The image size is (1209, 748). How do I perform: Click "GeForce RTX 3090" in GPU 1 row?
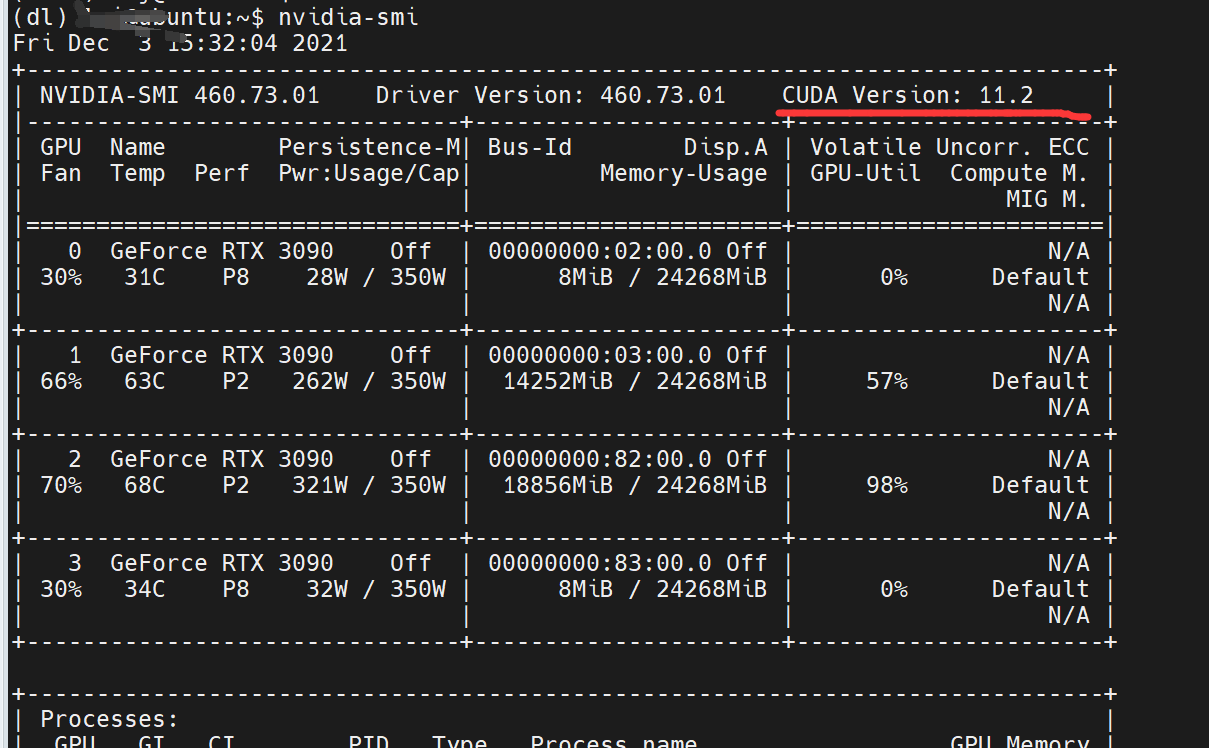222,356
